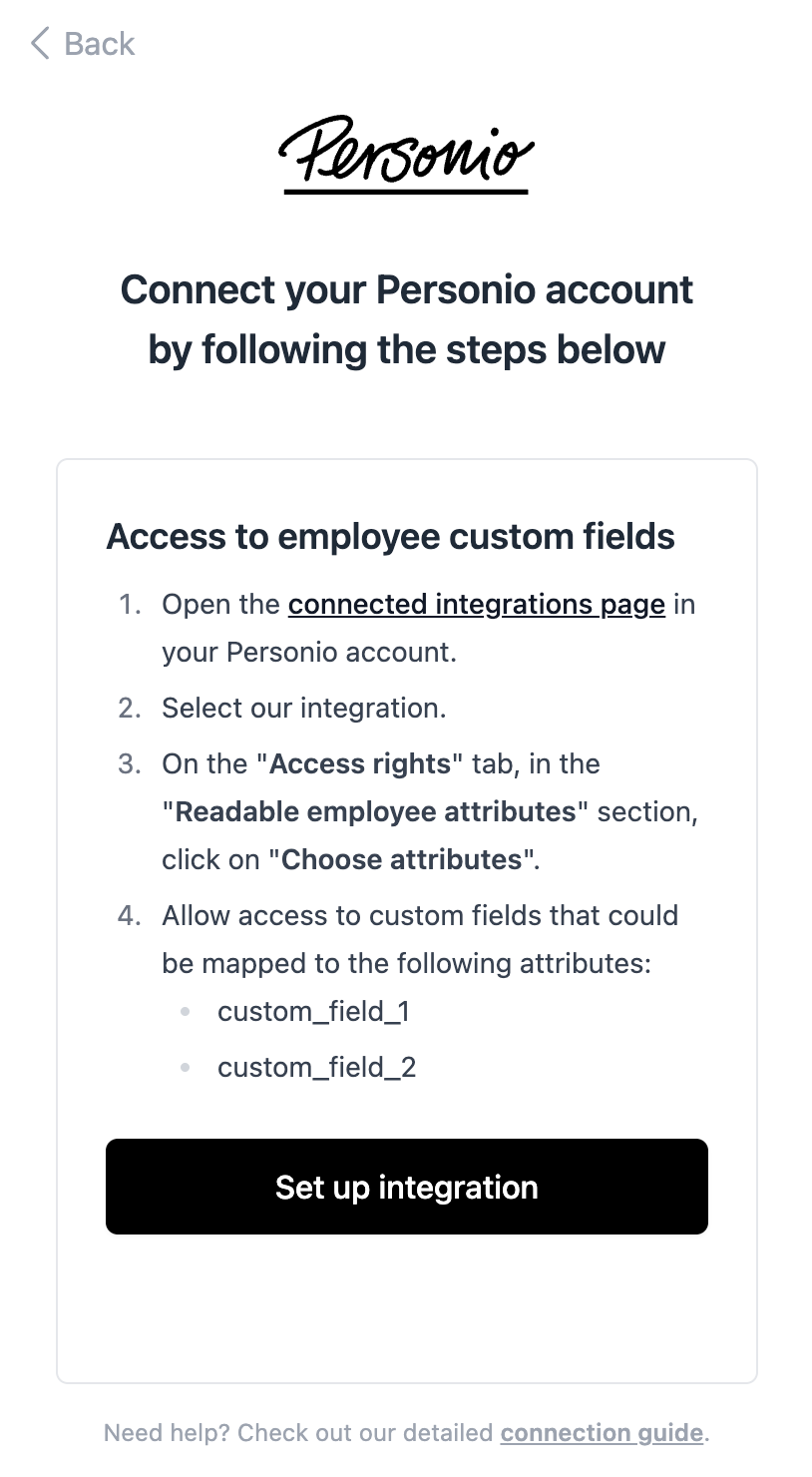Click the "Access to employee custom fields" heading
The height and width of the screenshot is (1477, 812).
pos(390,537)
